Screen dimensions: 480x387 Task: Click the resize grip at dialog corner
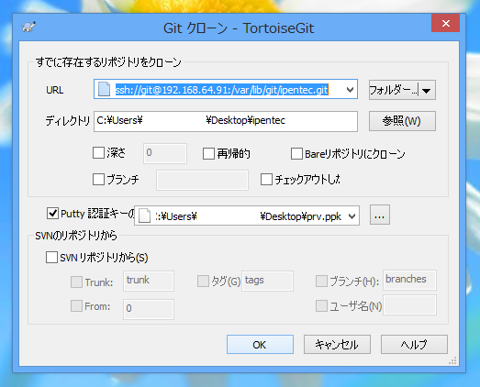click(x=453, y=361)
